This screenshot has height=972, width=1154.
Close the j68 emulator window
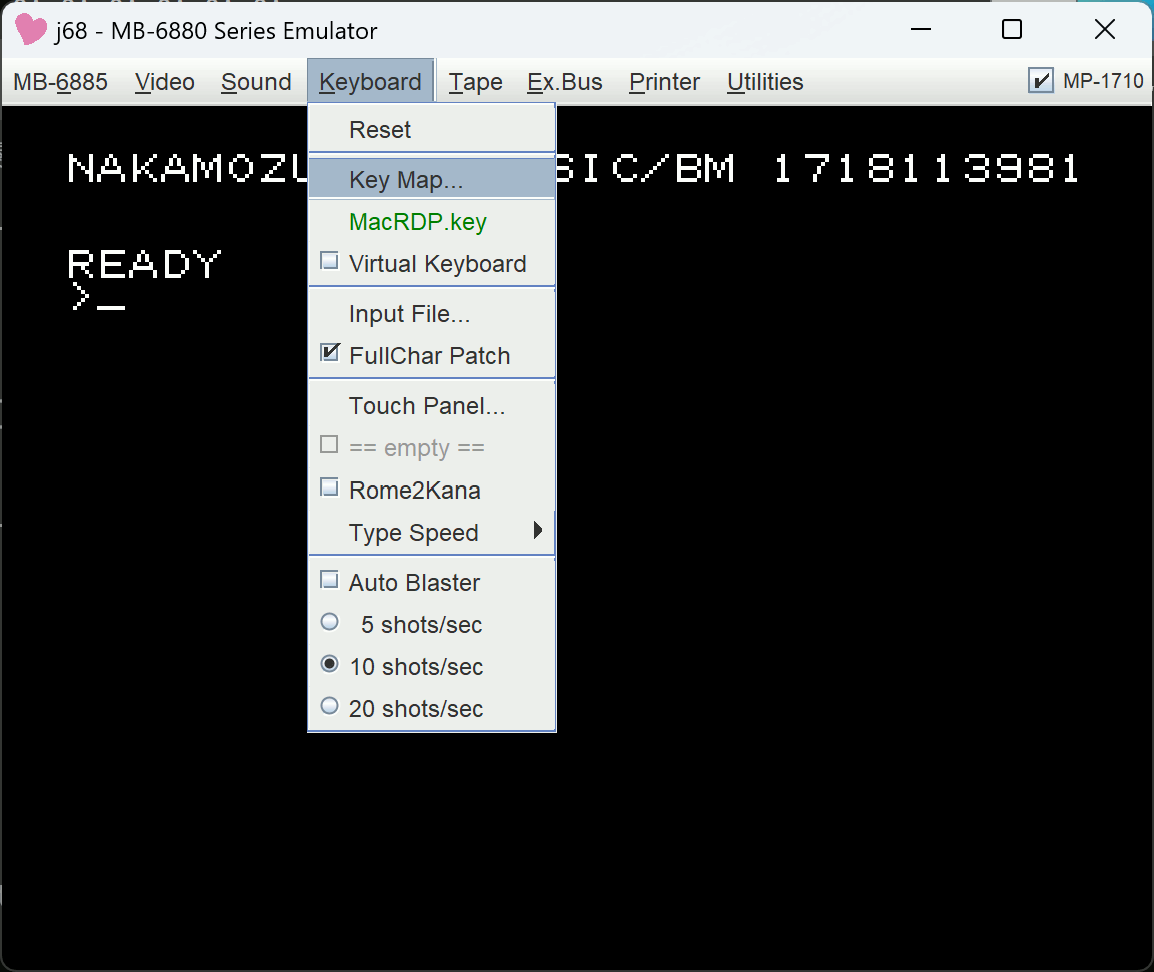pyautogui.click(x=1104, y=29)
